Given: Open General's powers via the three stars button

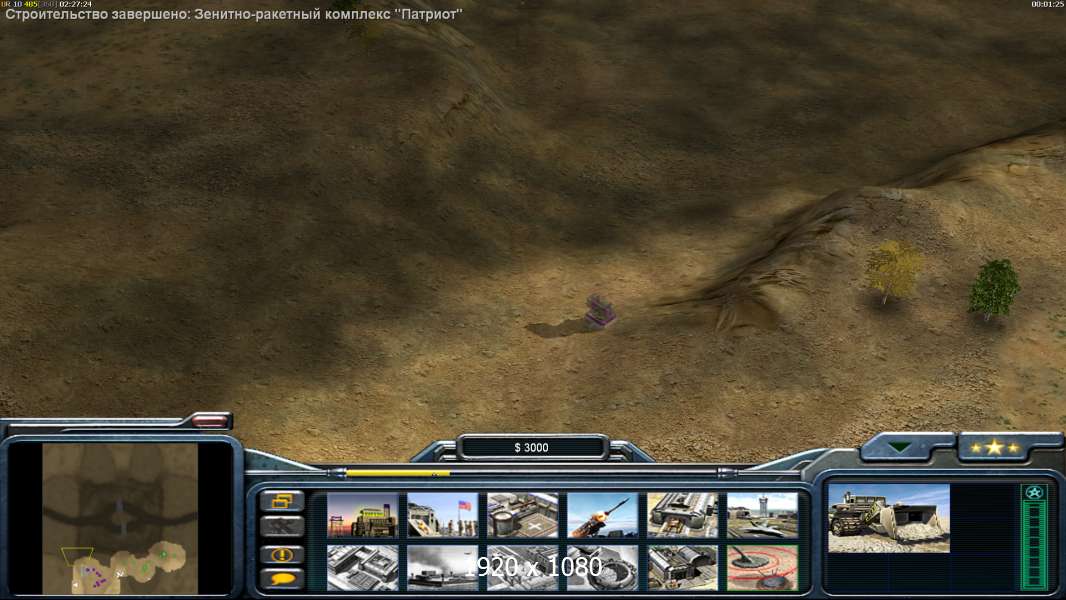Looking at the screenshot, I should 994,447.
